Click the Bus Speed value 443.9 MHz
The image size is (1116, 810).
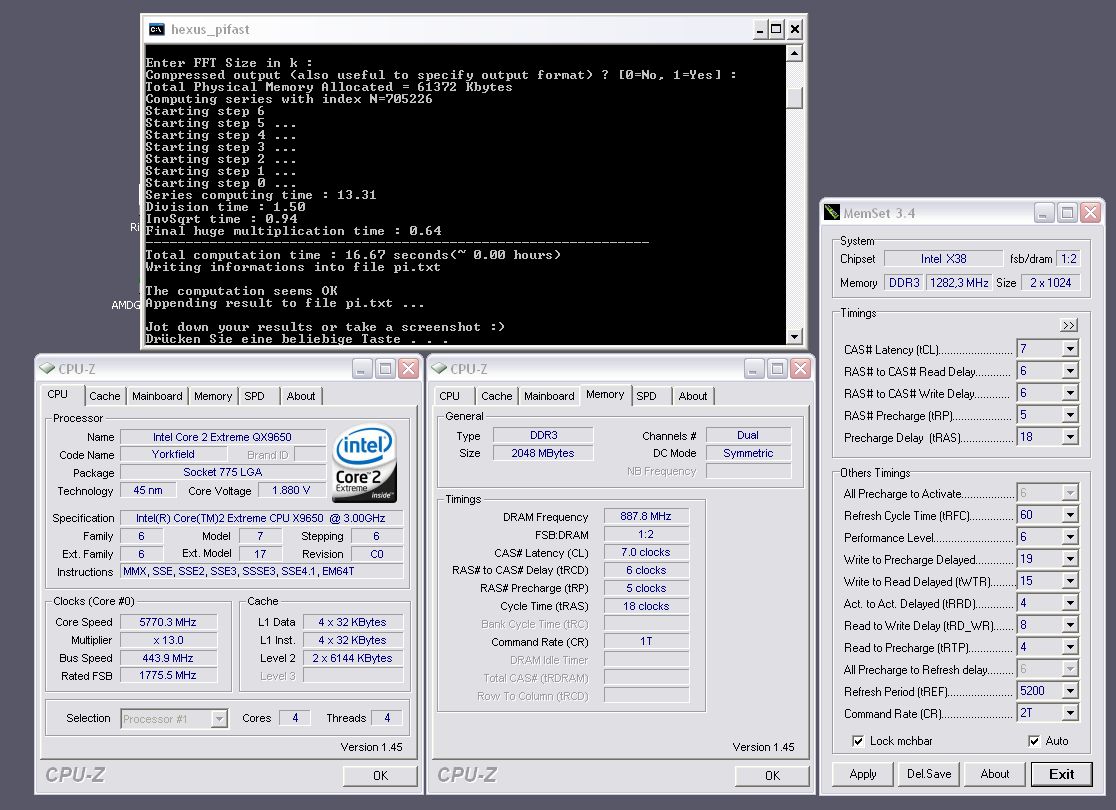tap(168, 658)
